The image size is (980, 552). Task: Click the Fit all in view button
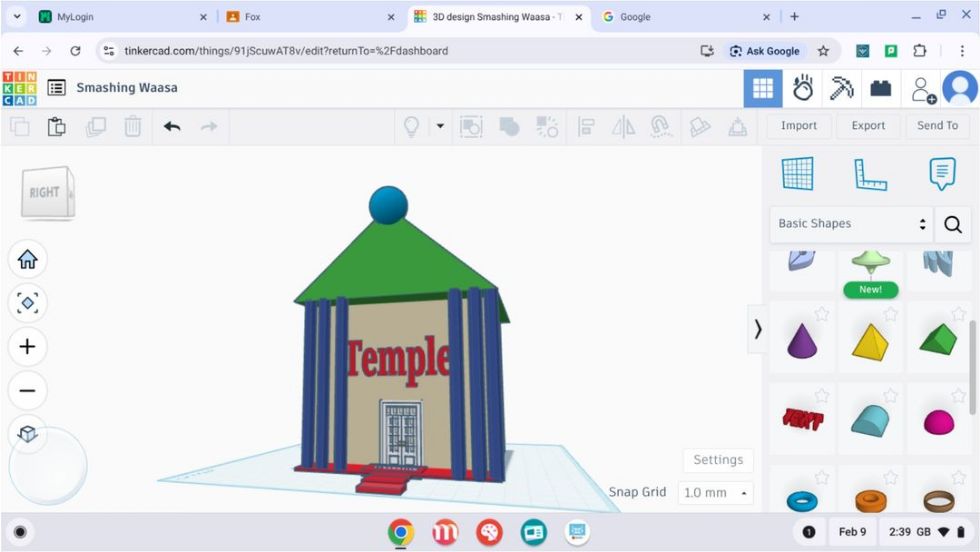coord(27,302)
